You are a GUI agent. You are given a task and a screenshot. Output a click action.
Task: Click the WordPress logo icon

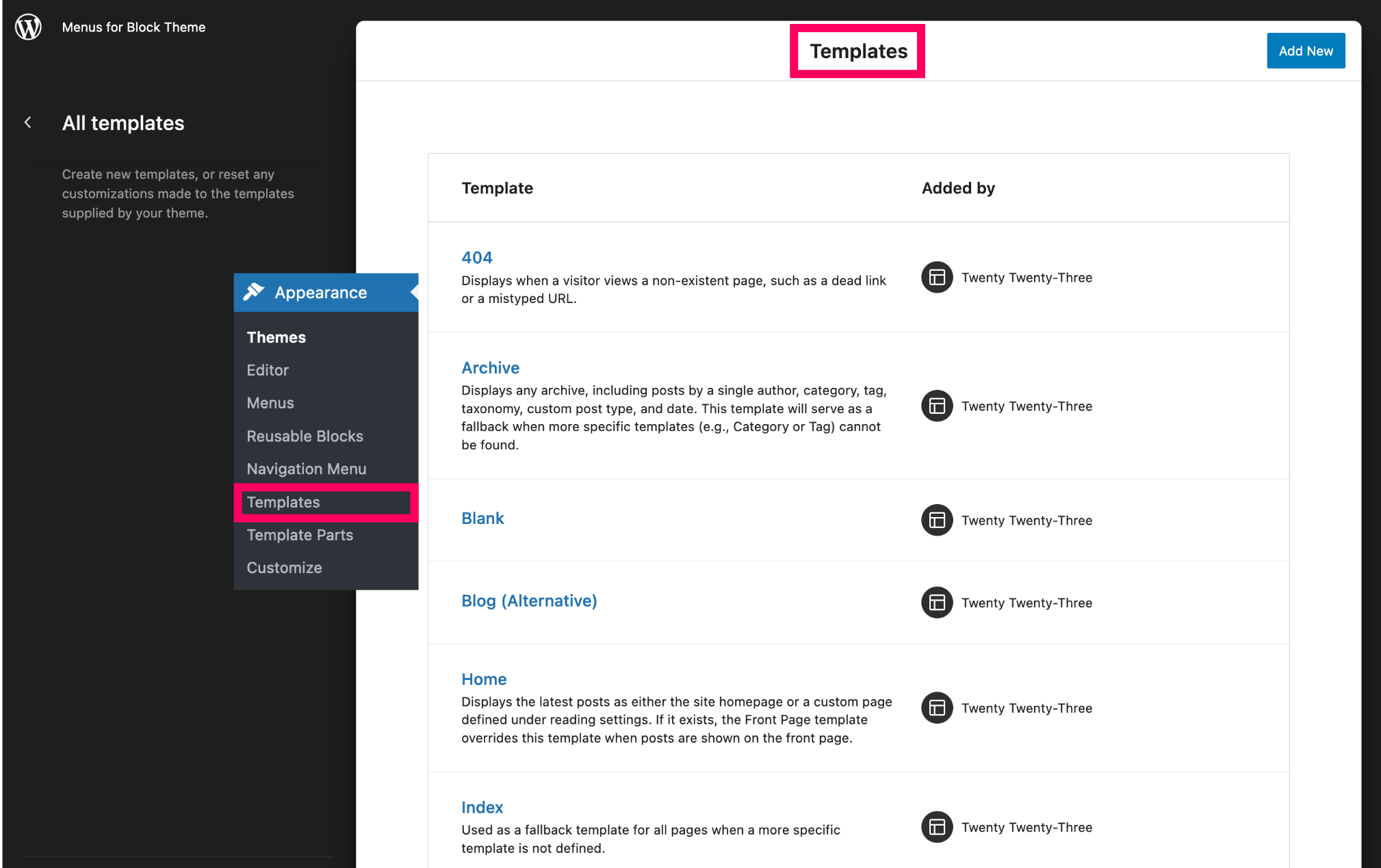coord(28,27)
